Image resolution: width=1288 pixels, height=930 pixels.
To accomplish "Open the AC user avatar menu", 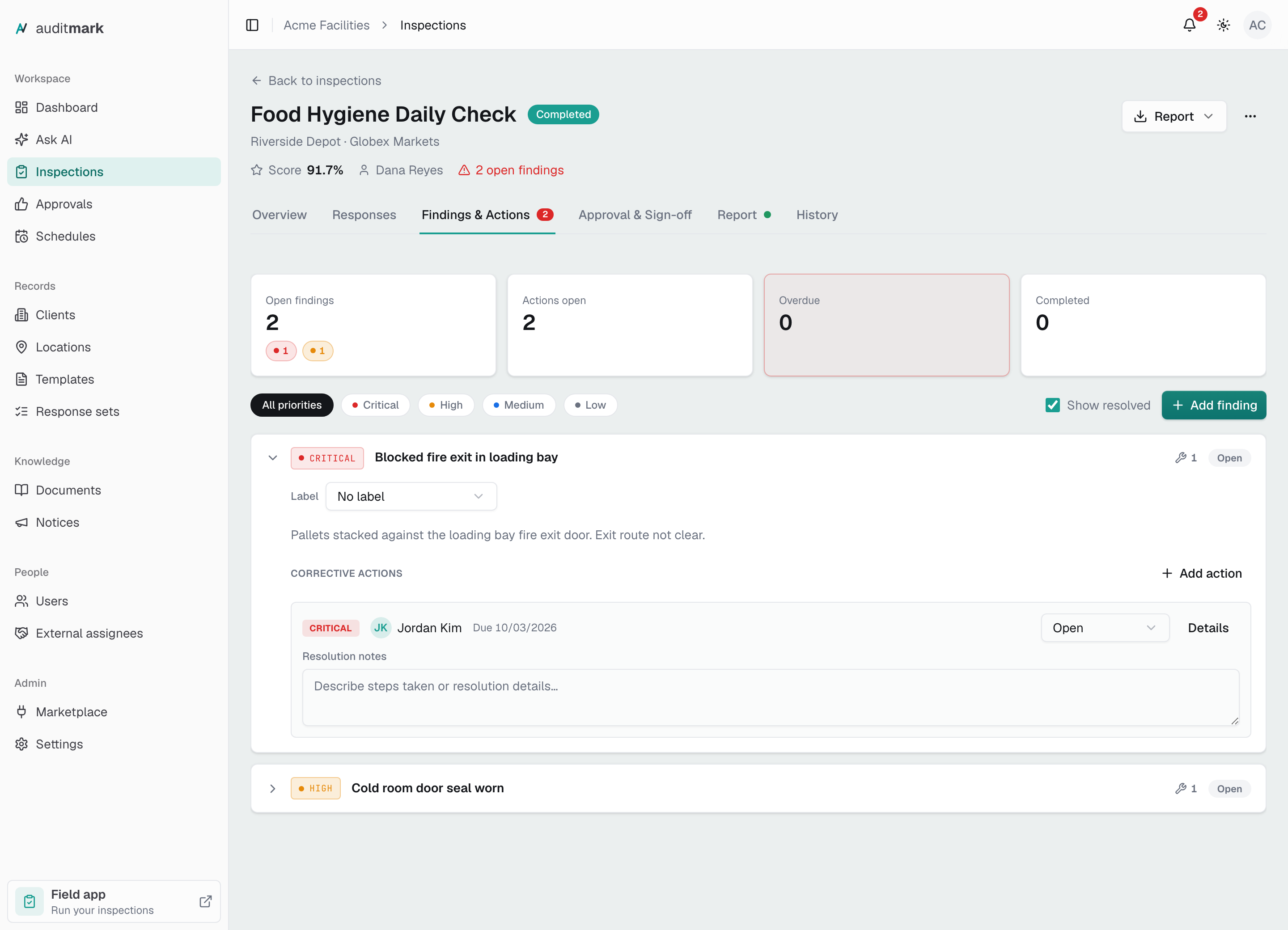I will (x=1257, y=25).
